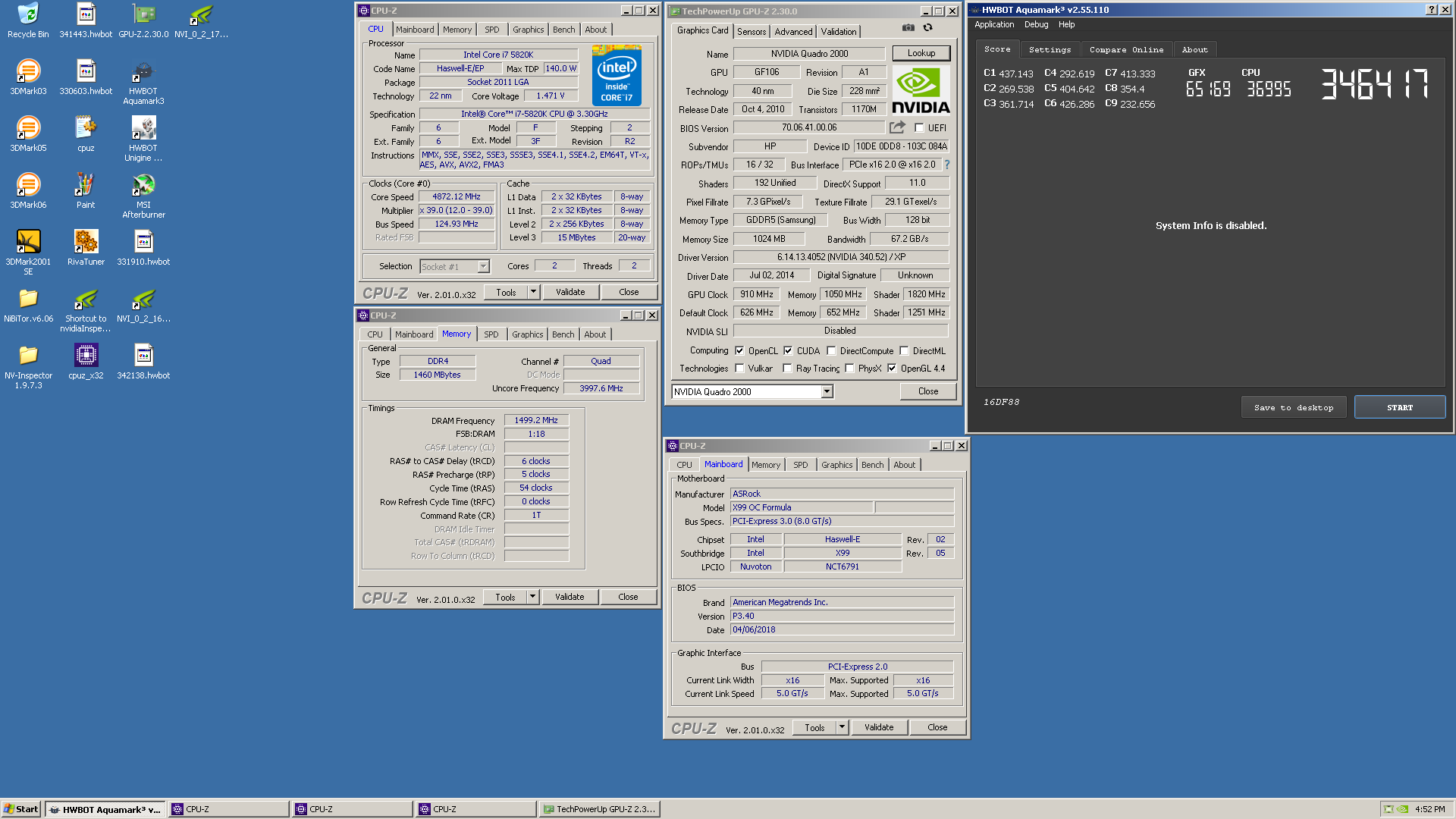Open the 330603.hwbot file icon

[x=86, y=77]
